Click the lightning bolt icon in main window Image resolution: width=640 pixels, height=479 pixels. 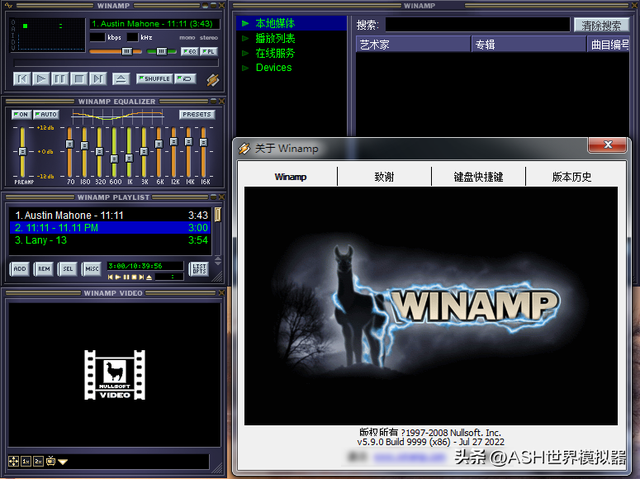click(x=213, y=80)
